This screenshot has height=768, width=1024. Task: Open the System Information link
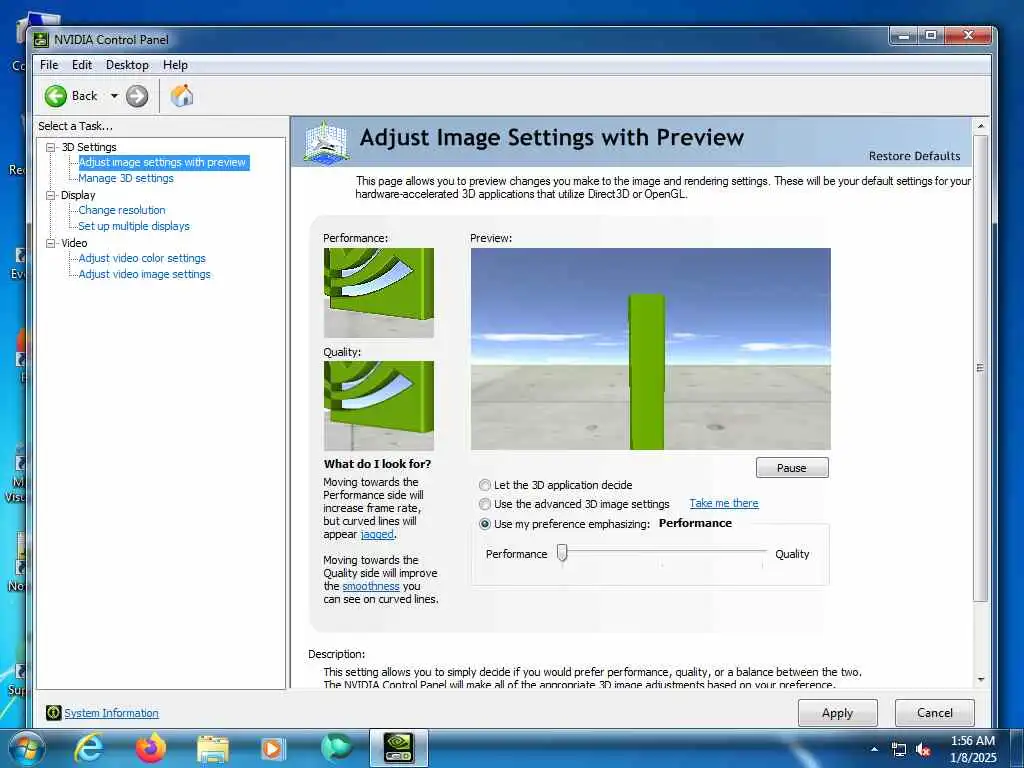pyautogui.click(x=112, y=713)
